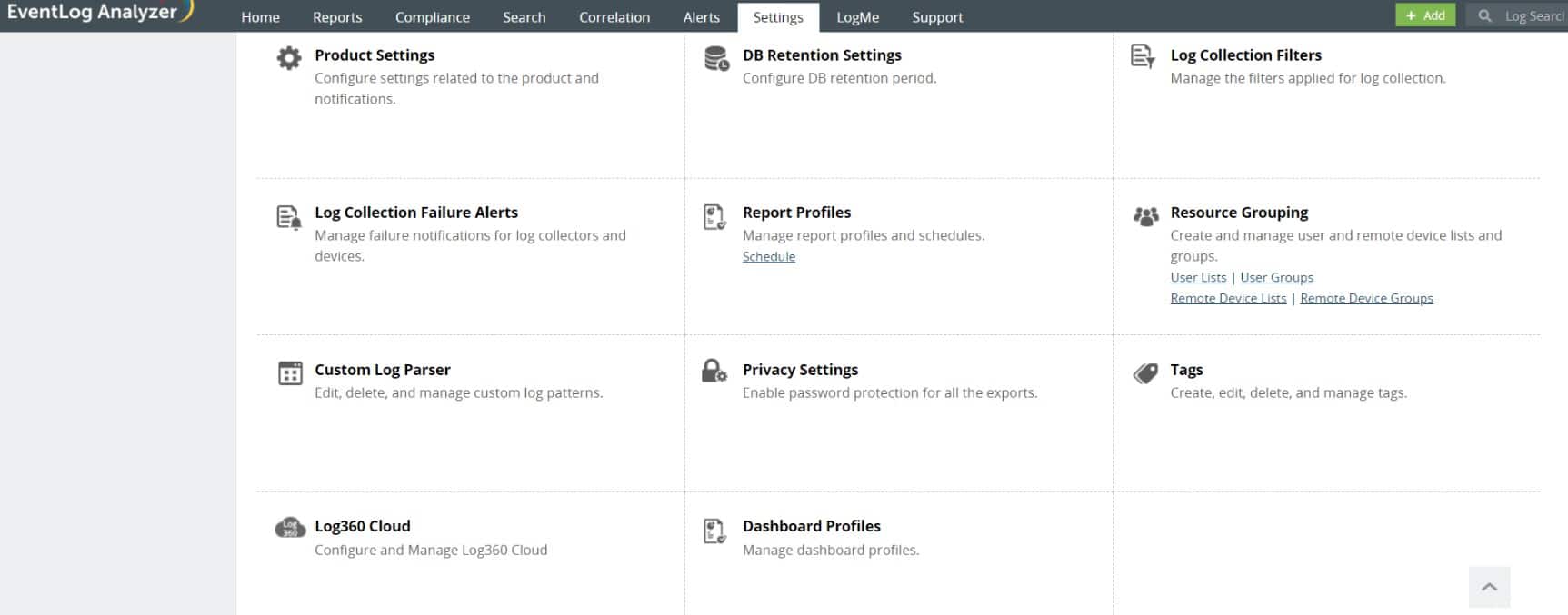Click the Report Profiles document icon
The image size is (1568, 615).
click(x=714, y=217)
